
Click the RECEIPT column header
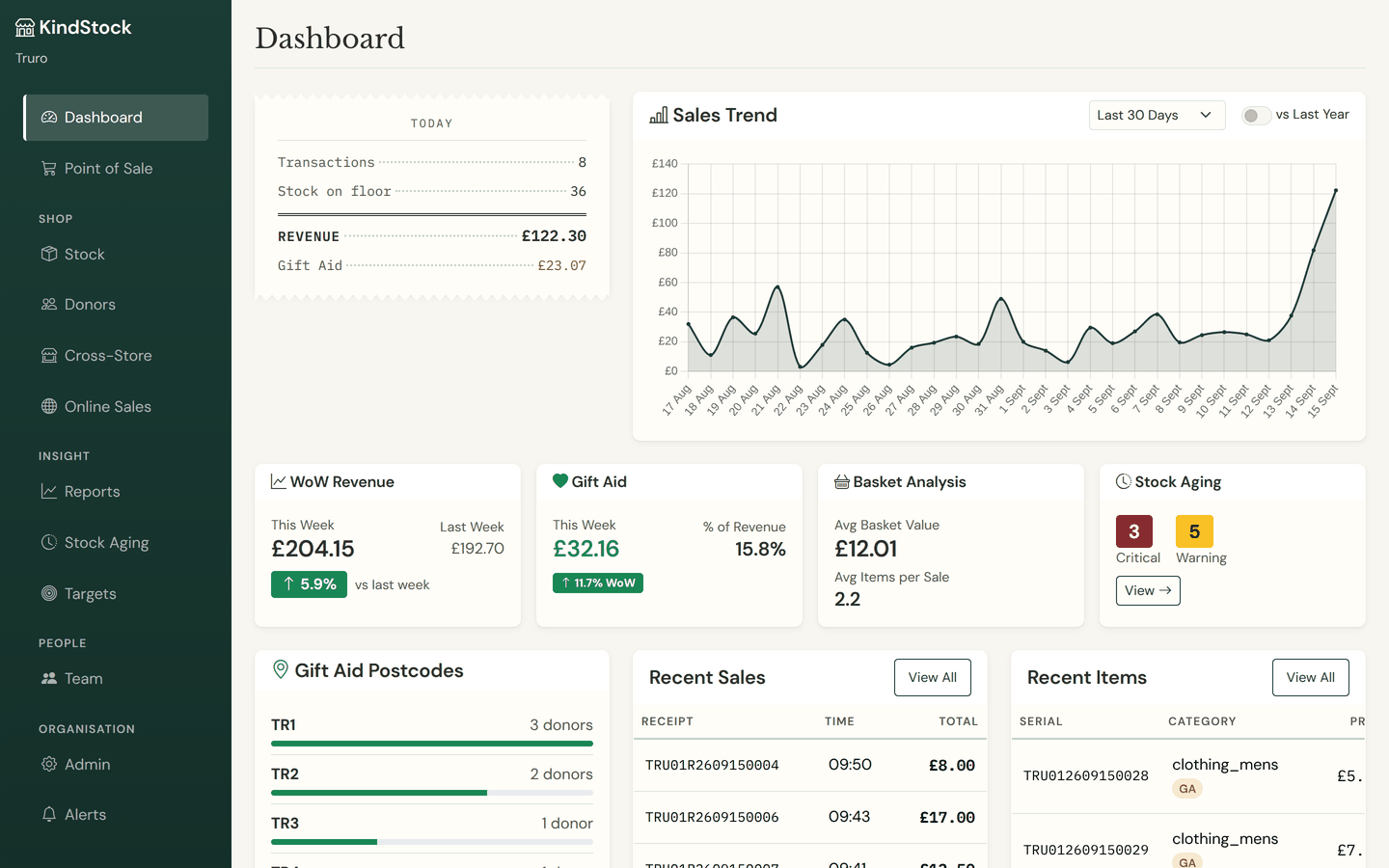(667, 721)
